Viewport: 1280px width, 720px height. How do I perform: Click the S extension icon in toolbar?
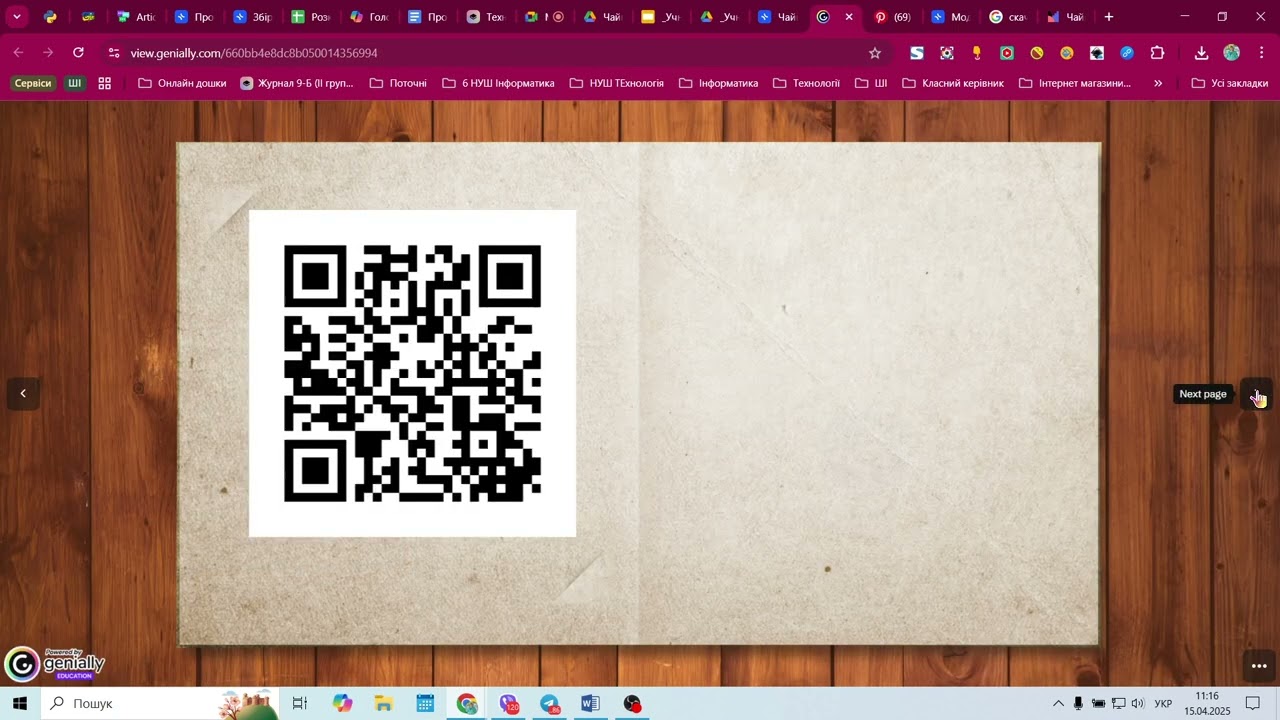tap(916, 53)
